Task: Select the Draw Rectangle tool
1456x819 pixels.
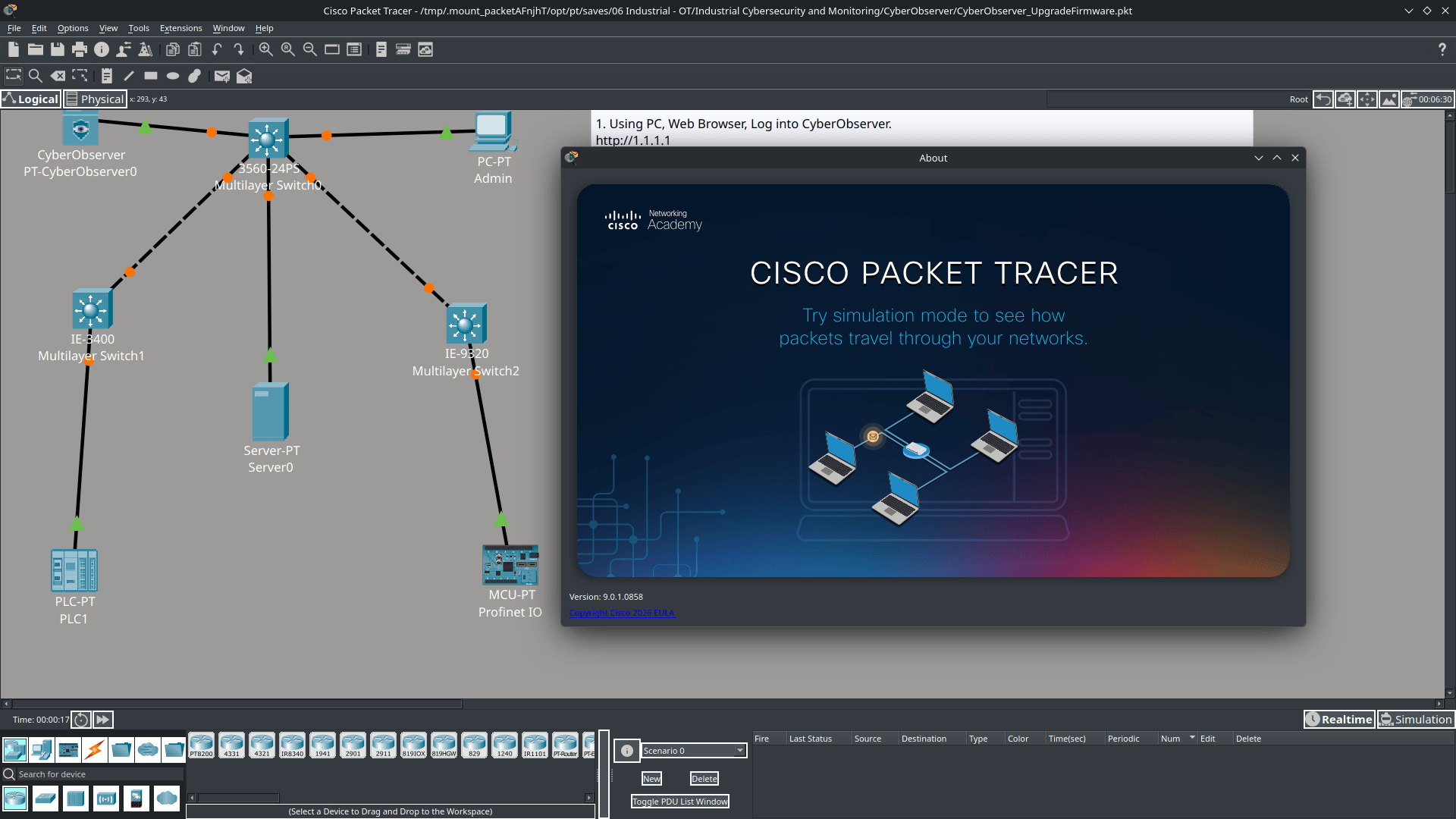Action: coord(151,76)
